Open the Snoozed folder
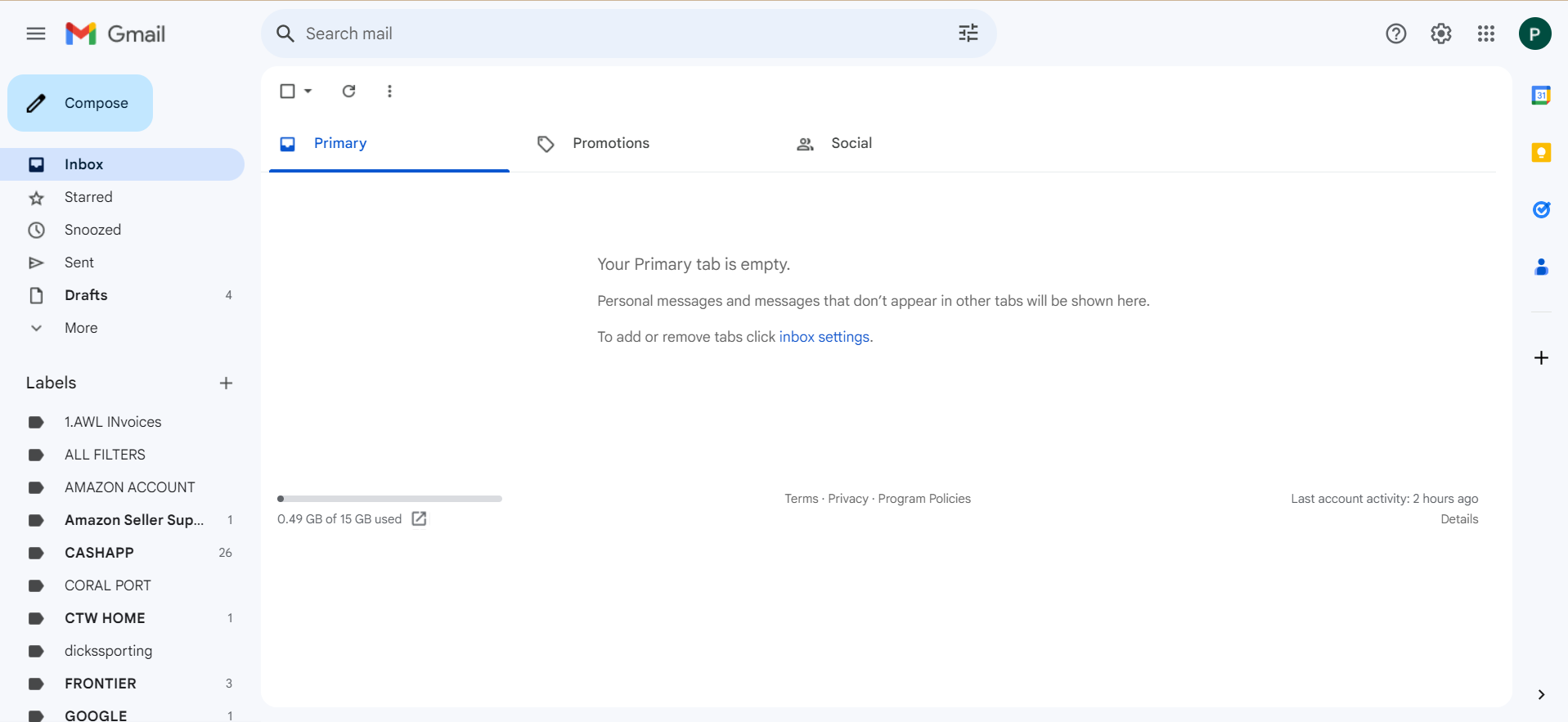1568x722 pixels. pyautogui.click(x=122, y=230)
